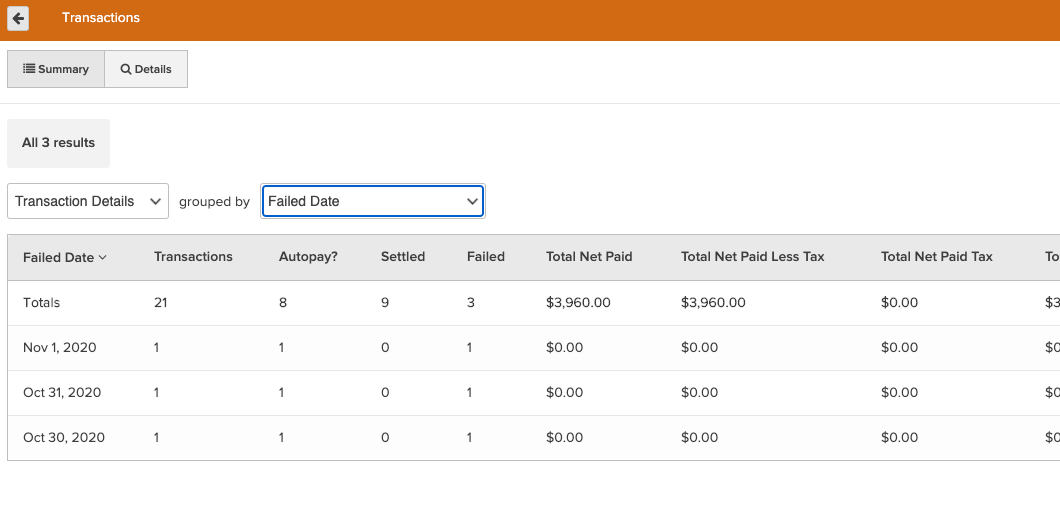Switch to the Summary tab
Screen dimensions: 1060x513
56,69
